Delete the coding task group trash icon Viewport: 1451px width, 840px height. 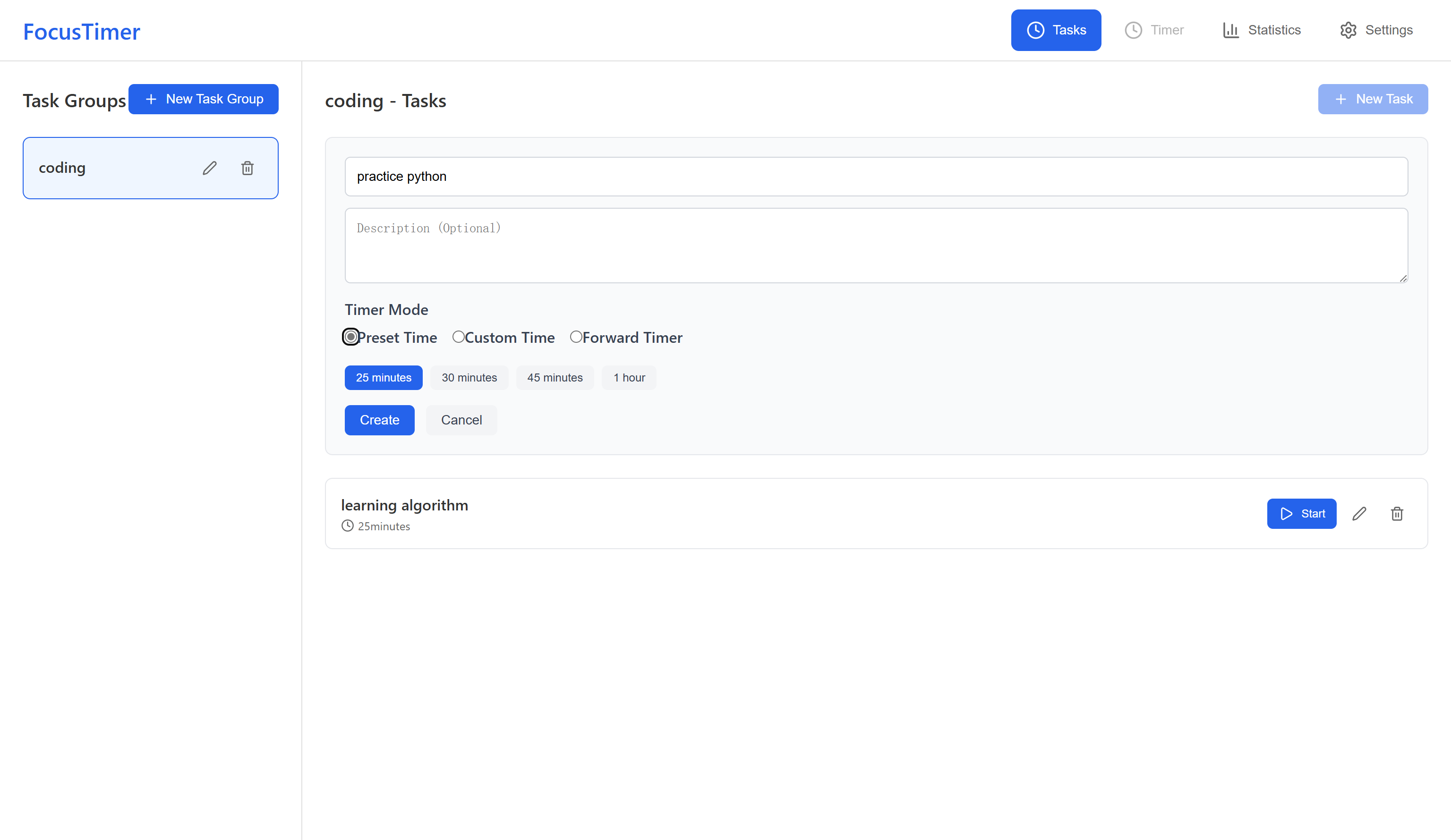click(x=248, y=168)
